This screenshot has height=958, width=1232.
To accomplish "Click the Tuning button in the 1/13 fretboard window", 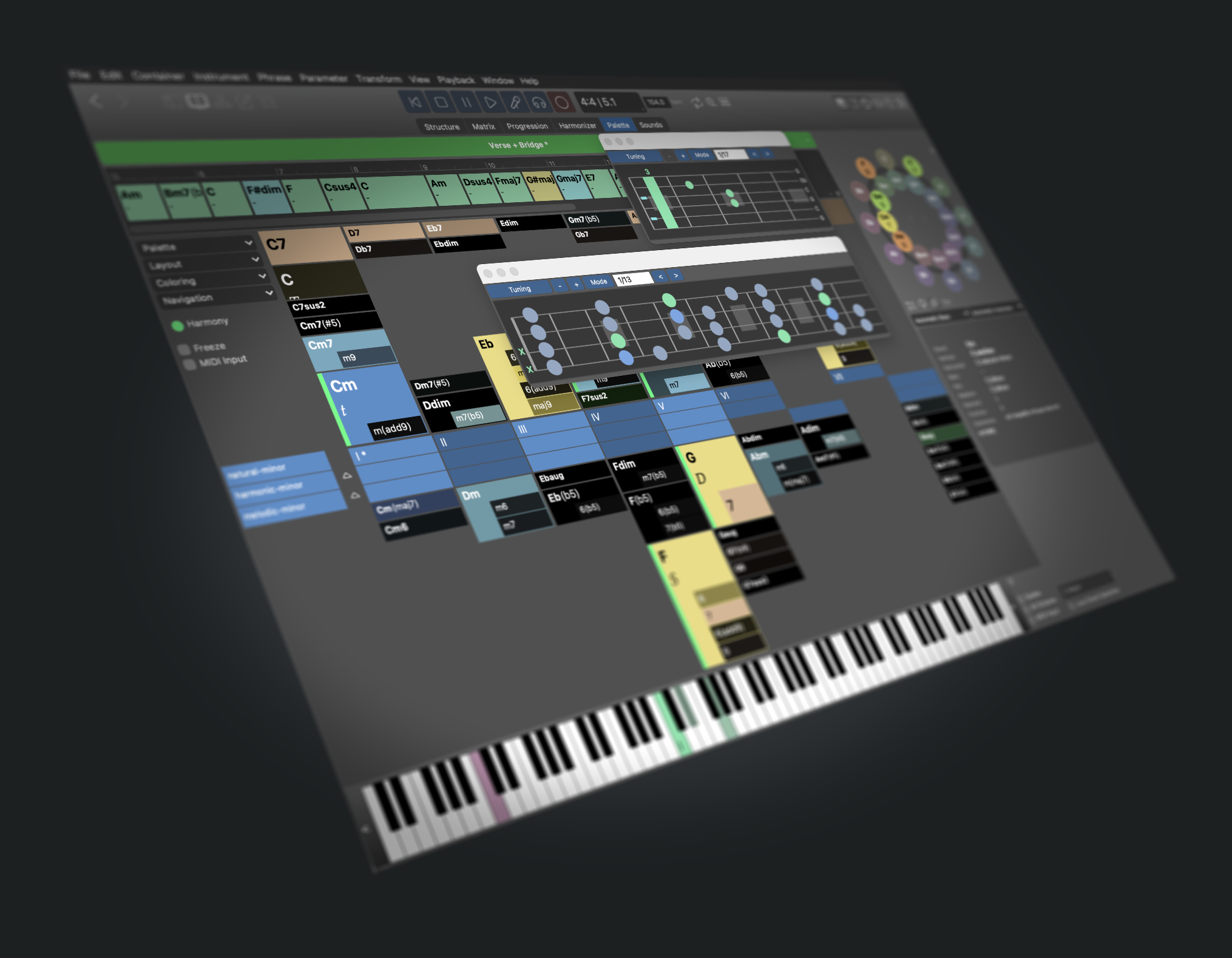I will point(520,290).
